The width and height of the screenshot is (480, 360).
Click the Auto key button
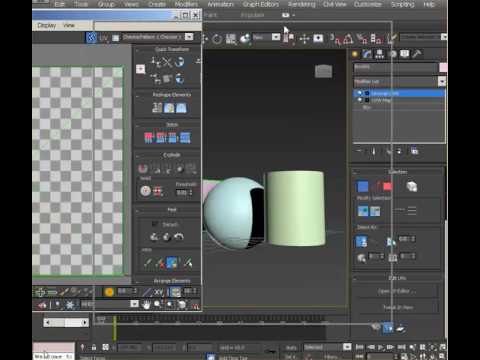tap(291, 347)
